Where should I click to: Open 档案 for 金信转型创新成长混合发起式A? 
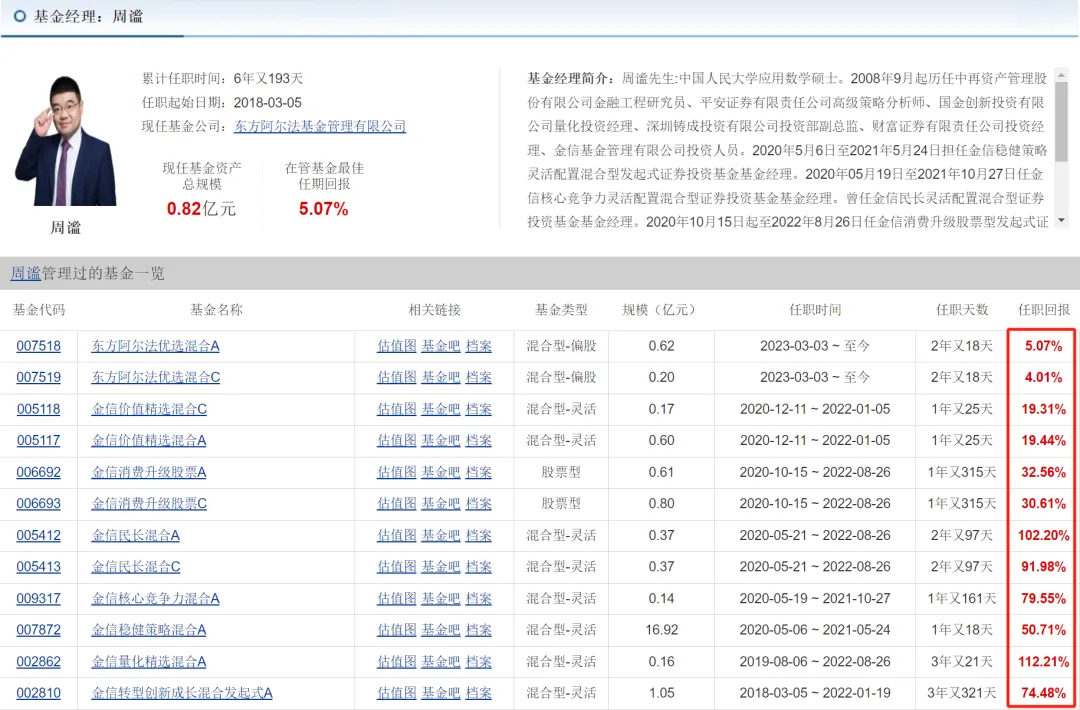[x=479, y=693]
